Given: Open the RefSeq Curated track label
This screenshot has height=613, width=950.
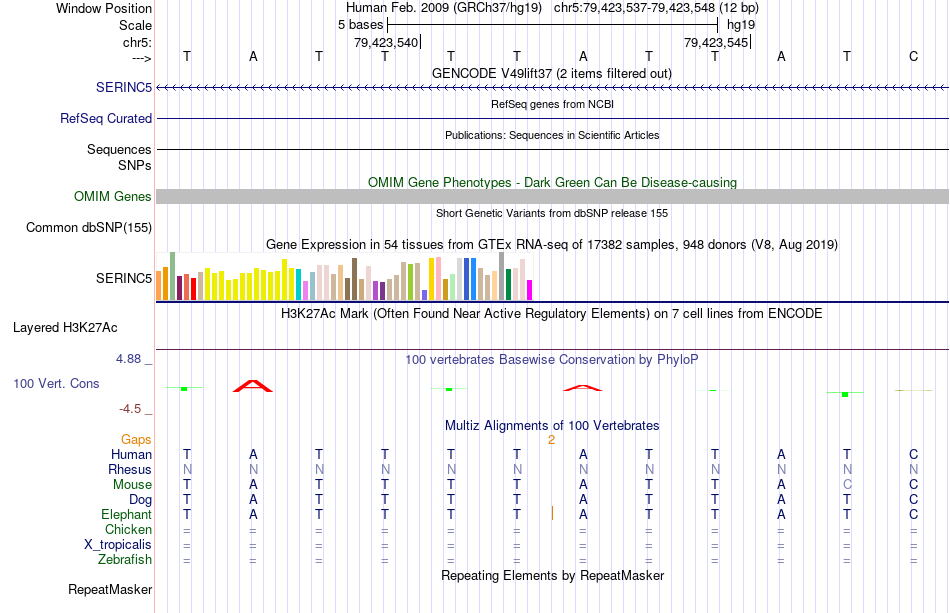Looking at the screenshot, I should click(x=105, y=118).
